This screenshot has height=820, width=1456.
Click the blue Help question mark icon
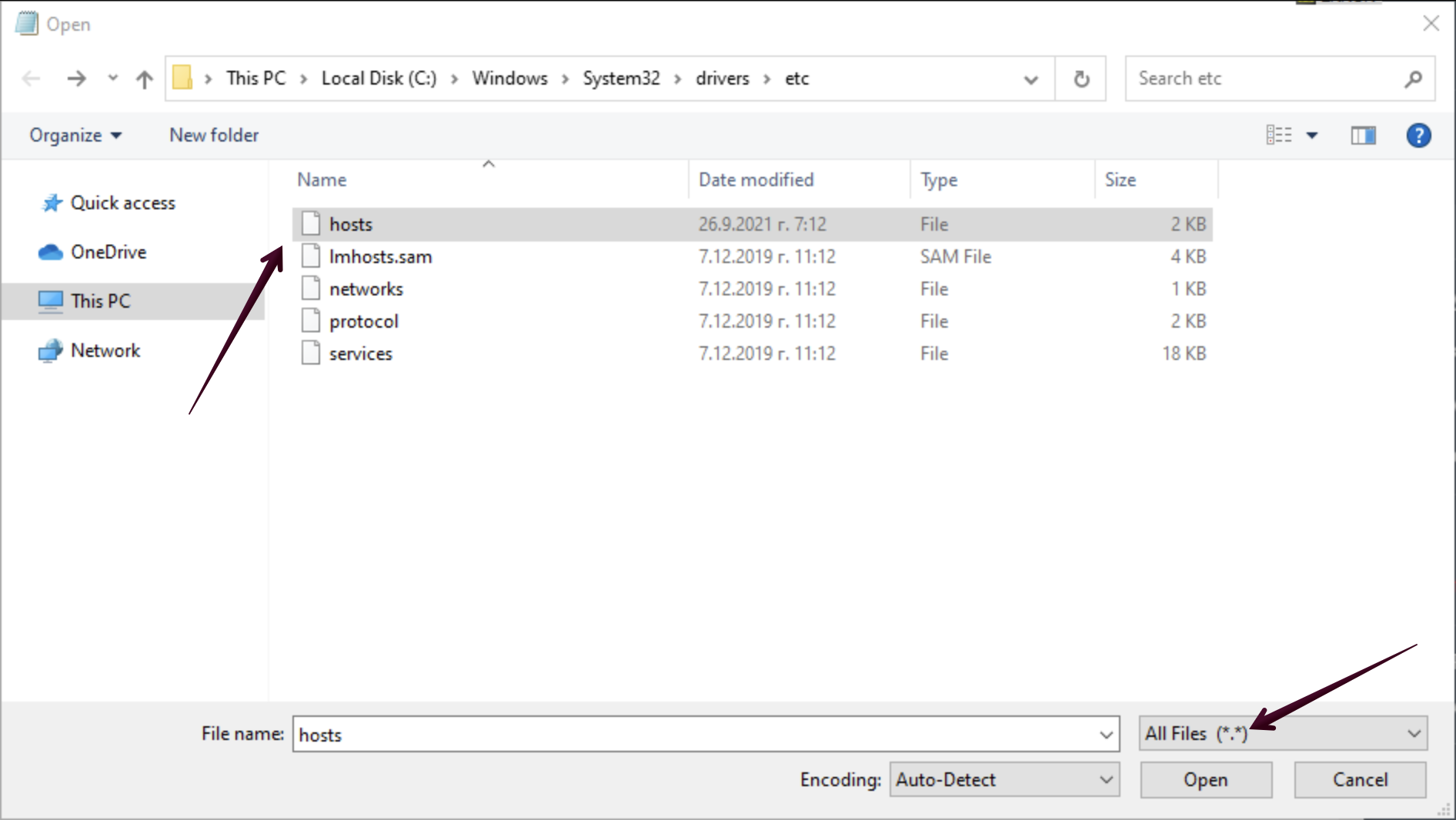pos(1418,135)
